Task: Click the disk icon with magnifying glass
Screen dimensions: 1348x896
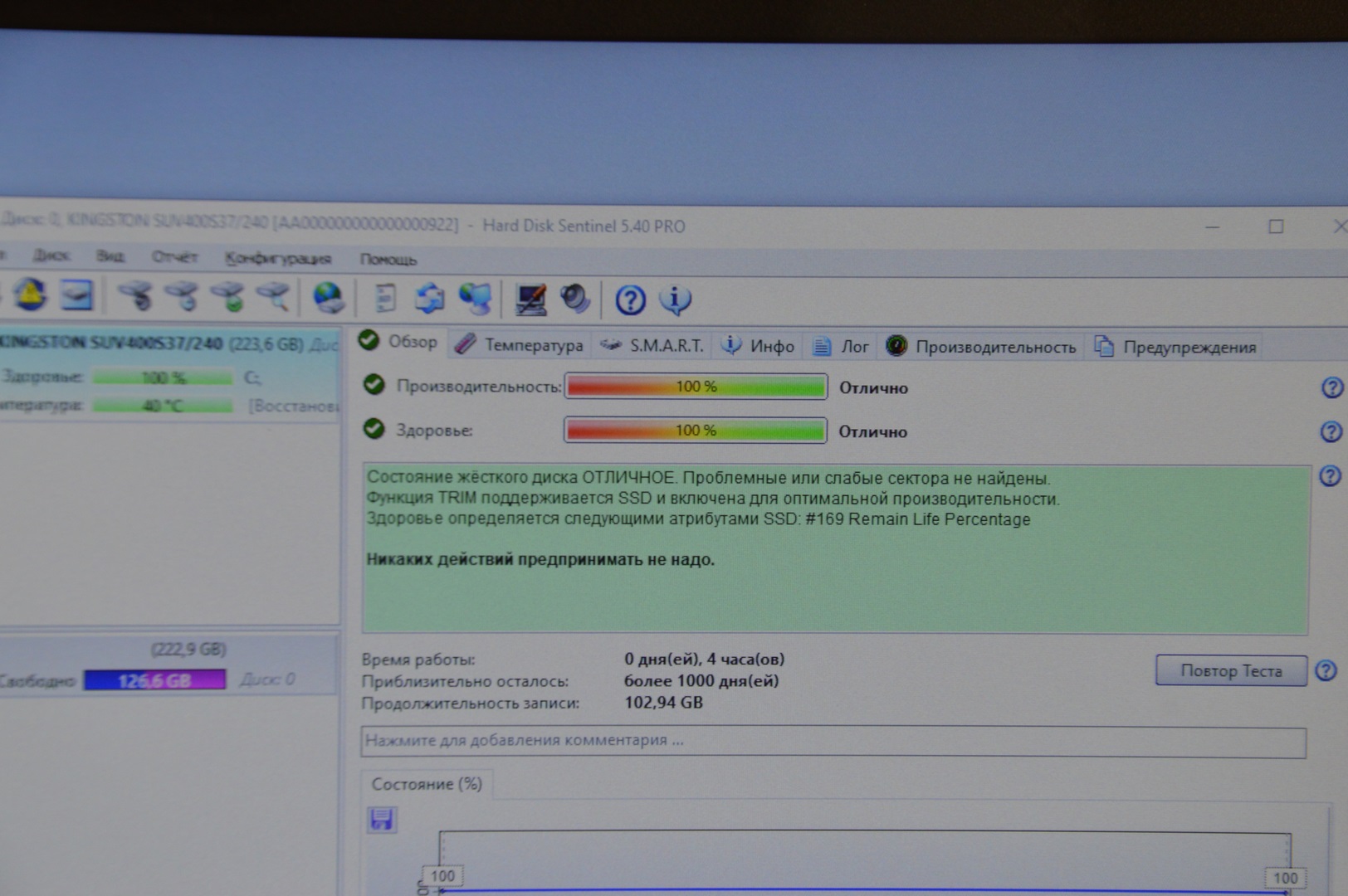Action: (x=273, y=296)
